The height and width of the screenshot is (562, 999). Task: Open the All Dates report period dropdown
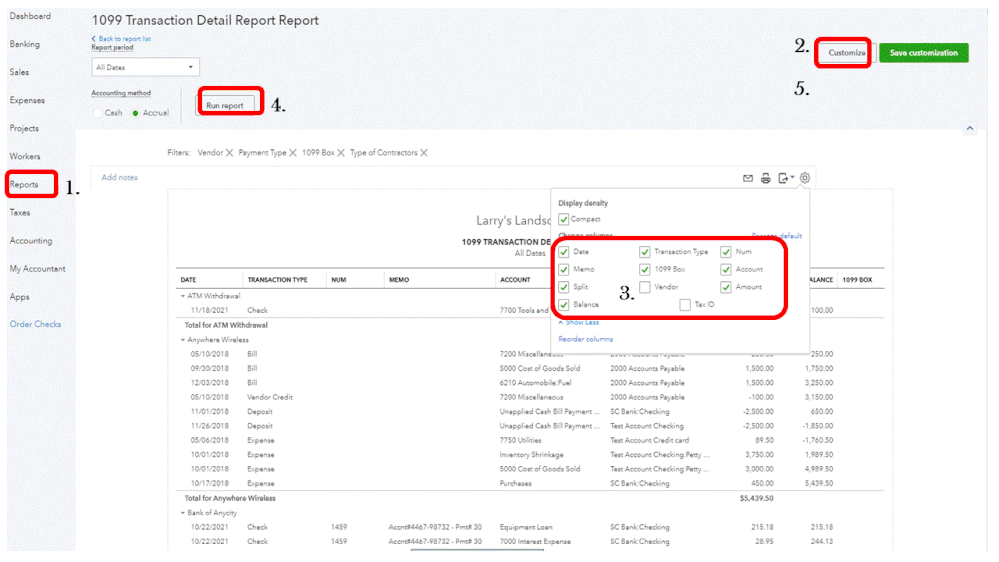(145, 67)
